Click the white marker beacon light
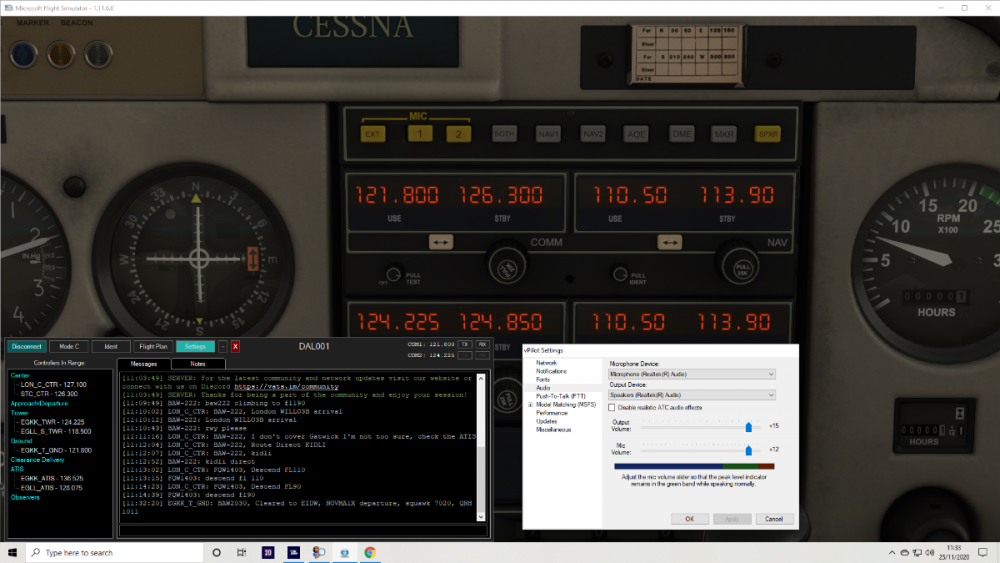The width and height of the screenshot is (1000, 563). 98,55
